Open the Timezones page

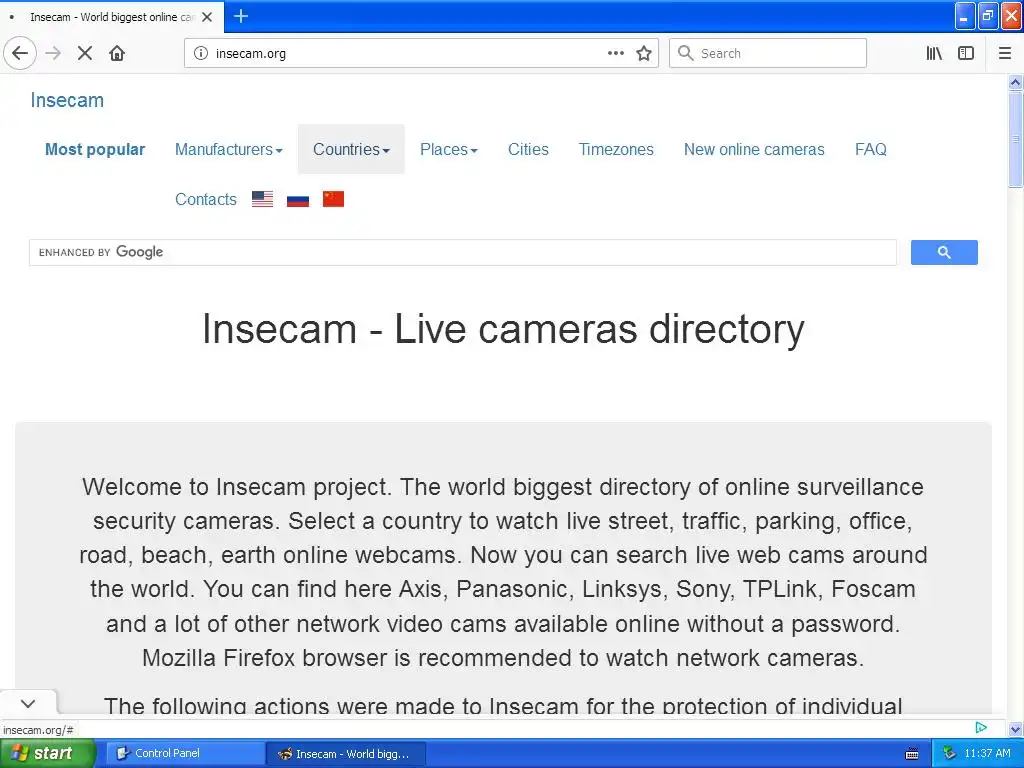coord(616,150)
